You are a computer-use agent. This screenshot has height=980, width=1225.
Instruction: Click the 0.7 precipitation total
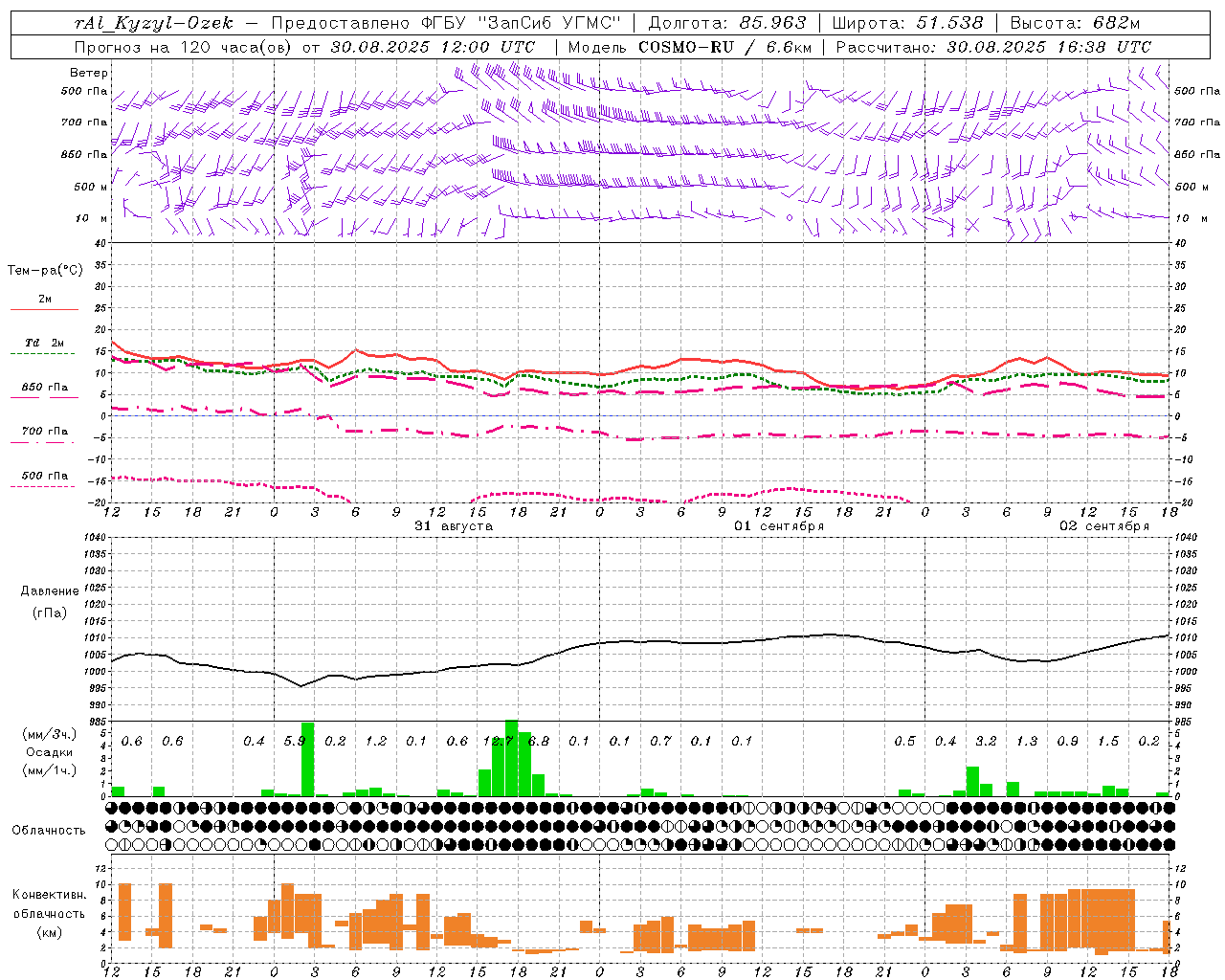[x=661, y=741]
